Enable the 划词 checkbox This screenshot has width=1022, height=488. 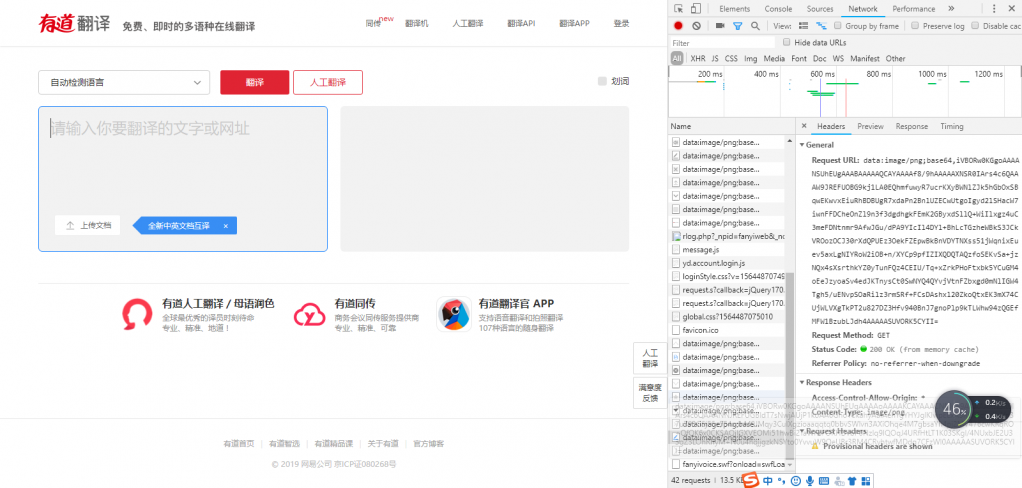coord(602,82)
